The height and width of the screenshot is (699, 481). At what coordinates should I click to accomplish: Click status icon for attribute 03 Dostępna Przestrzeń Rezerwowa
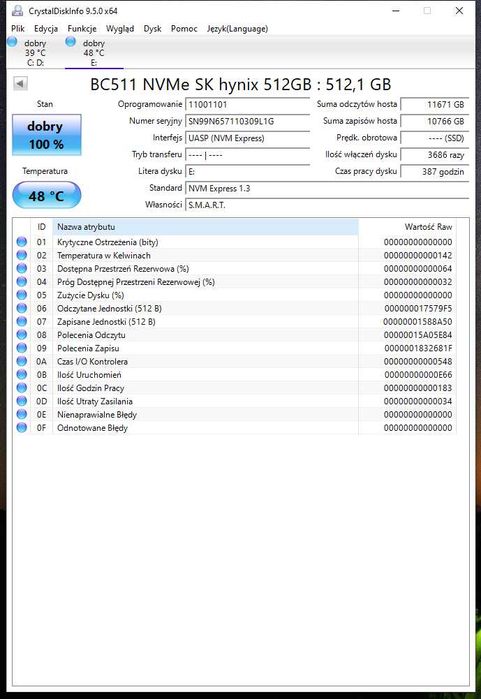pos(21,268)
